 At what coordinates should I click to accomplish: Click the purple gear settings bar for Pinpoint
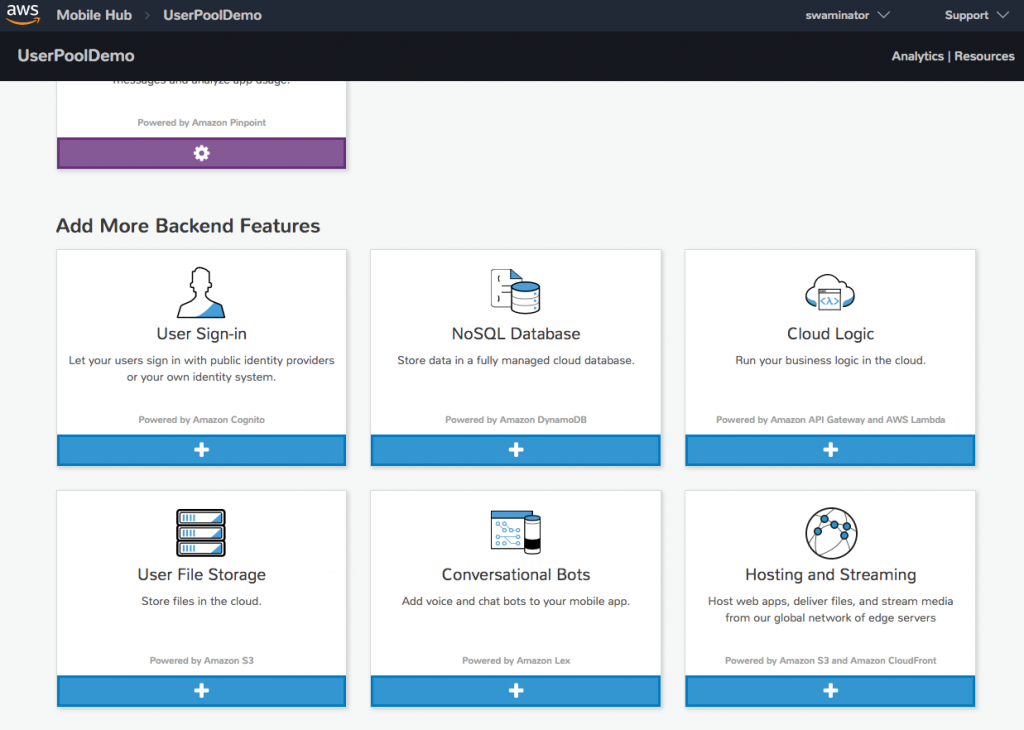[x=201, y=153]
